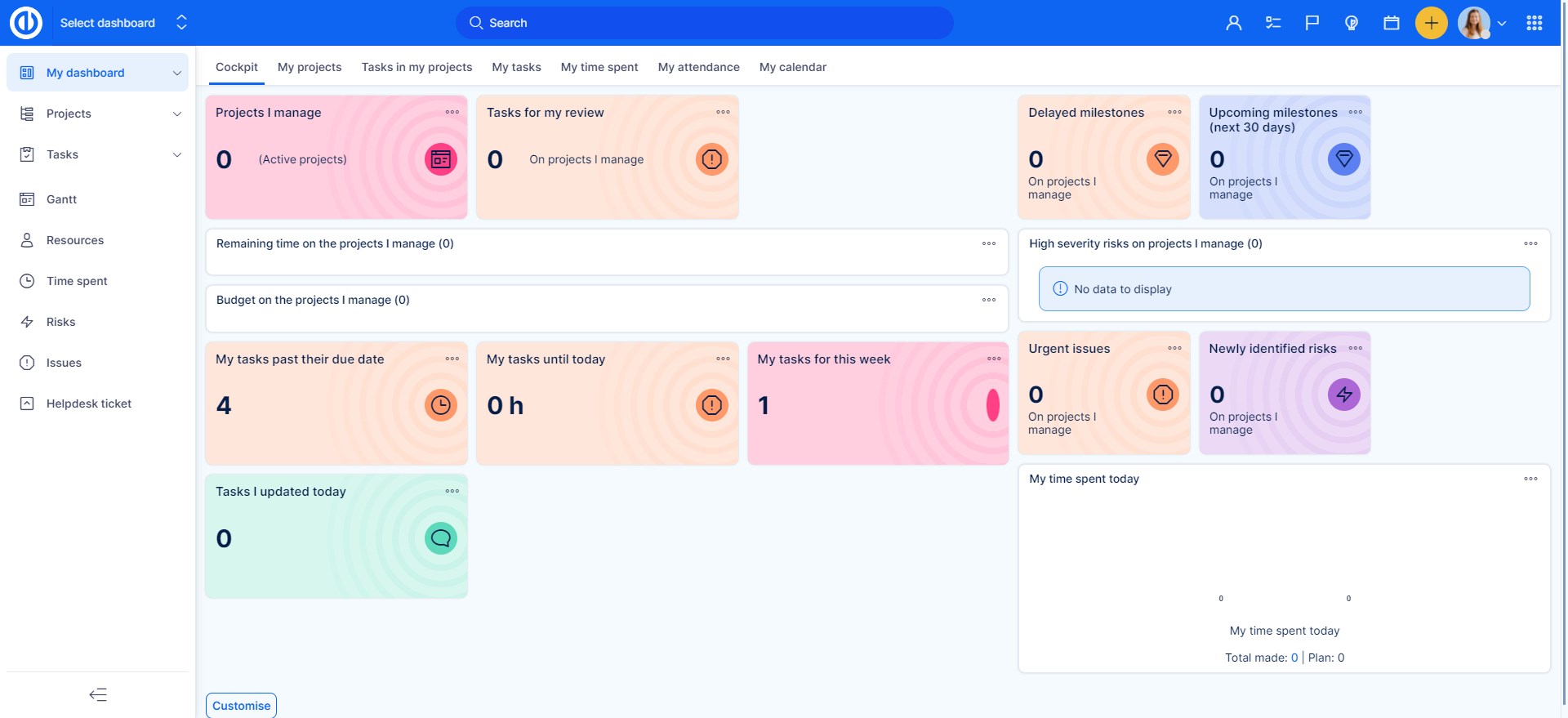
Task: Click the Customise button
Action: (x=241, y=706)
